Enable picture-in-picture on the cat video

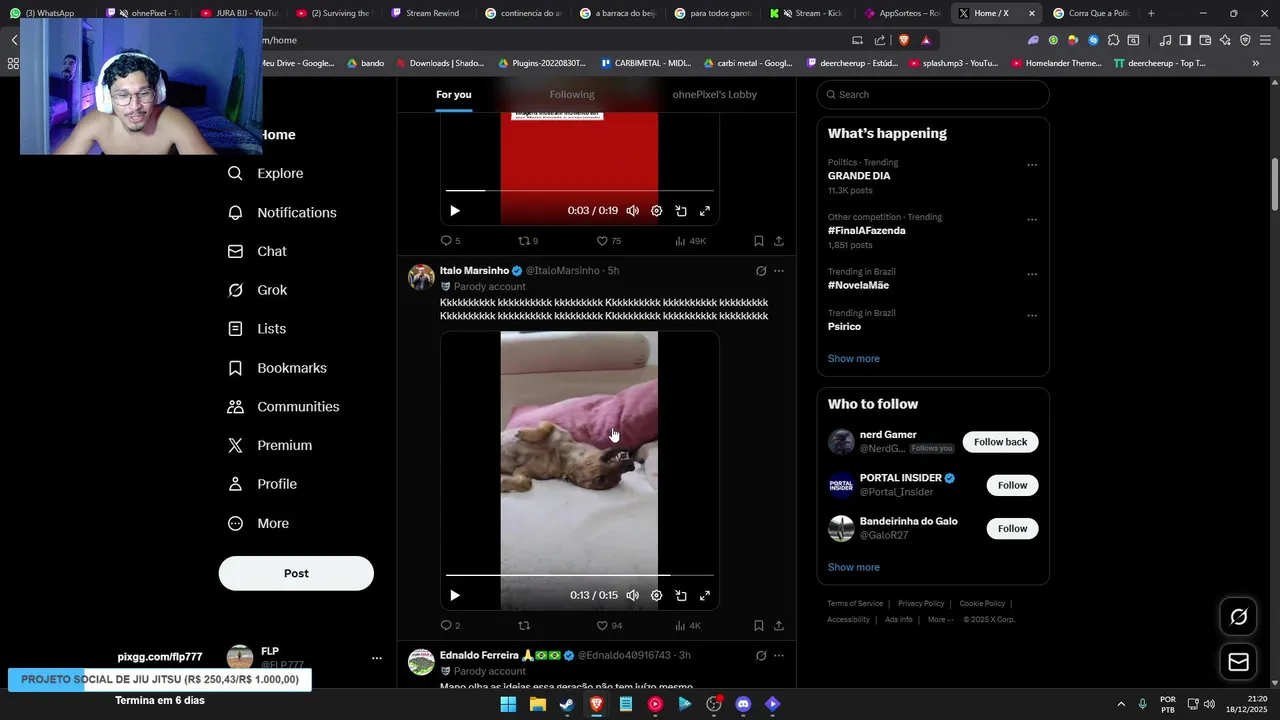click(x=681, y=595)
